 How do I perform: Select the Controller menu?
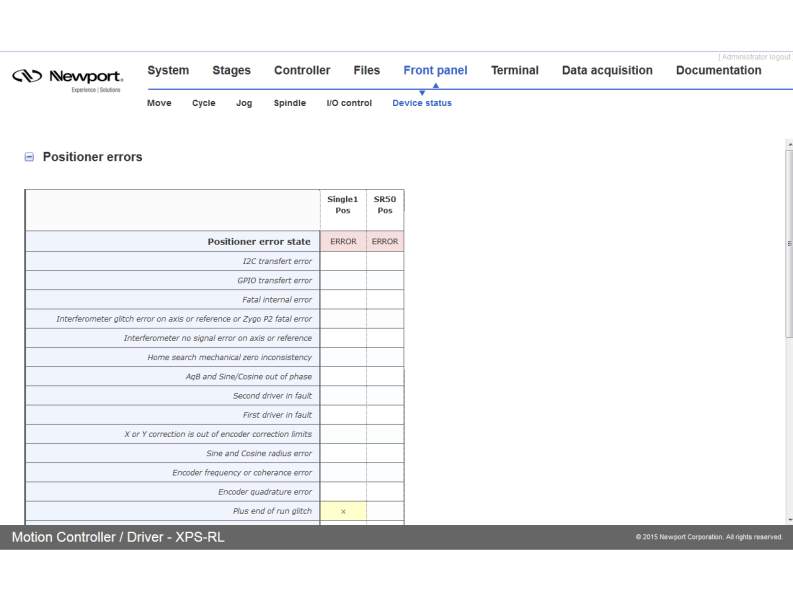pyautogui.click(x=302, y=71)
